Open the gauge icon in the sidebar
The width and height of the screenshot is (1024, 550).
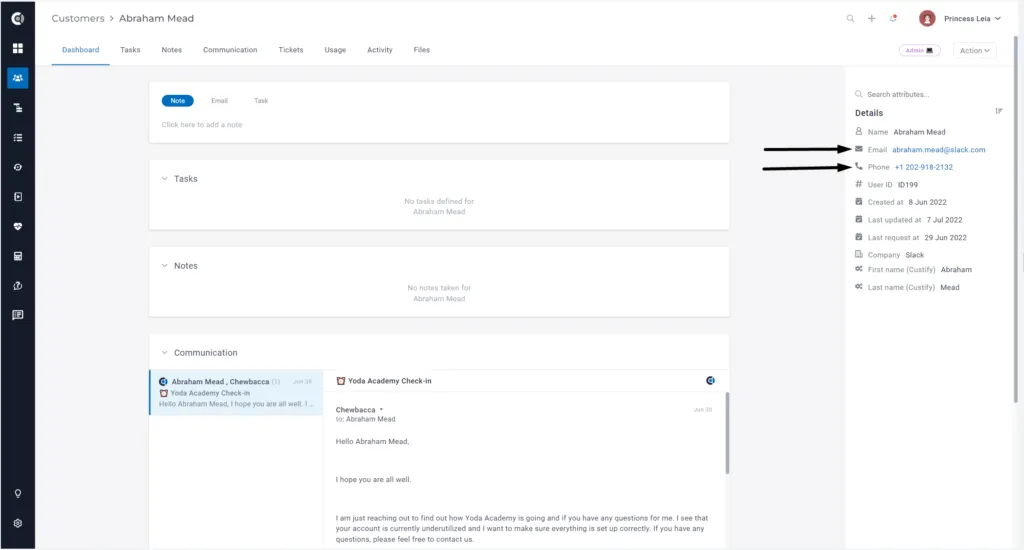click(18, 285)
